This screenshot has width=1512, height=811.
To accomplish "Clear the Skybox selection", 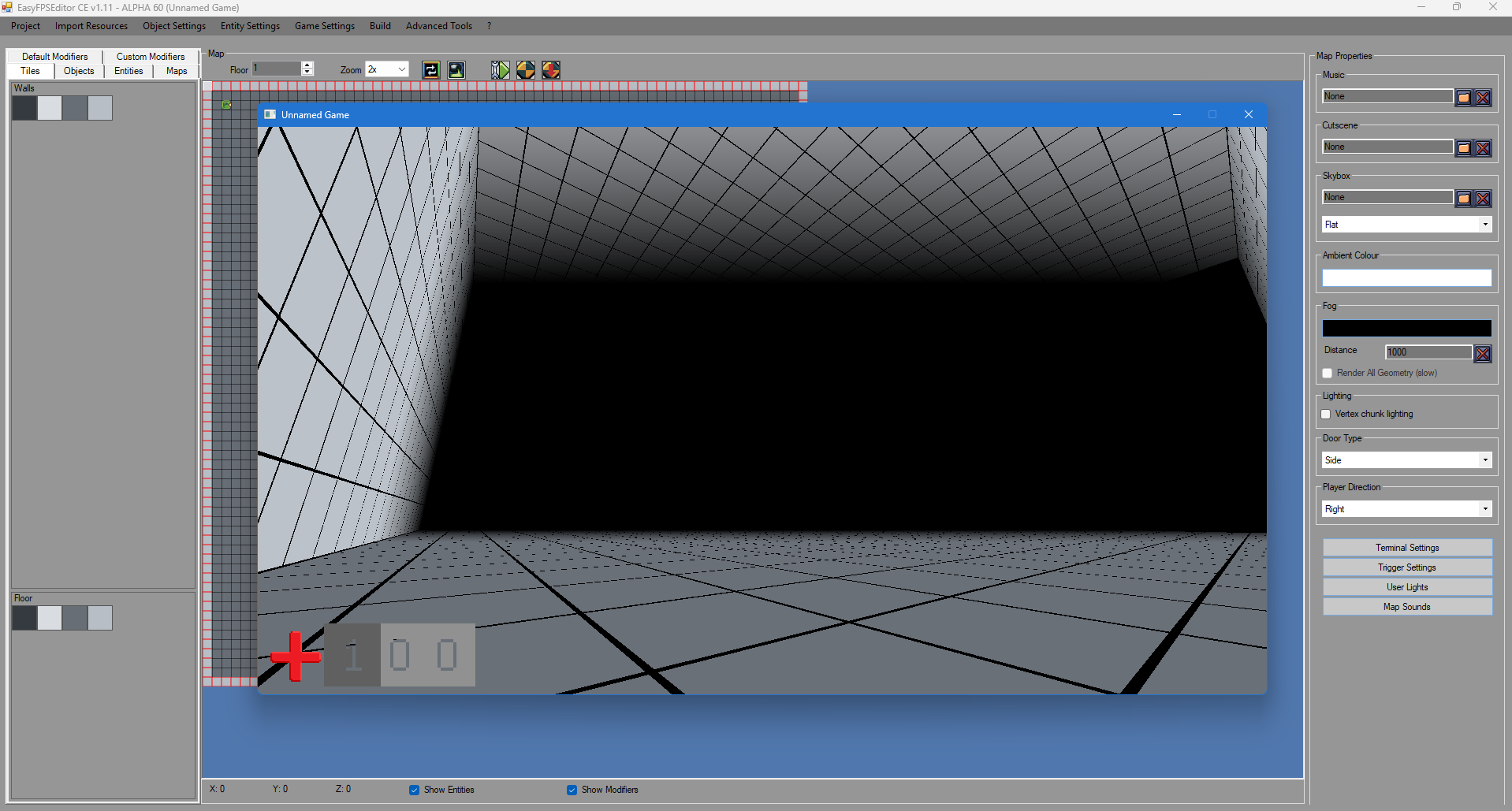I will [x=1483, y=199].
